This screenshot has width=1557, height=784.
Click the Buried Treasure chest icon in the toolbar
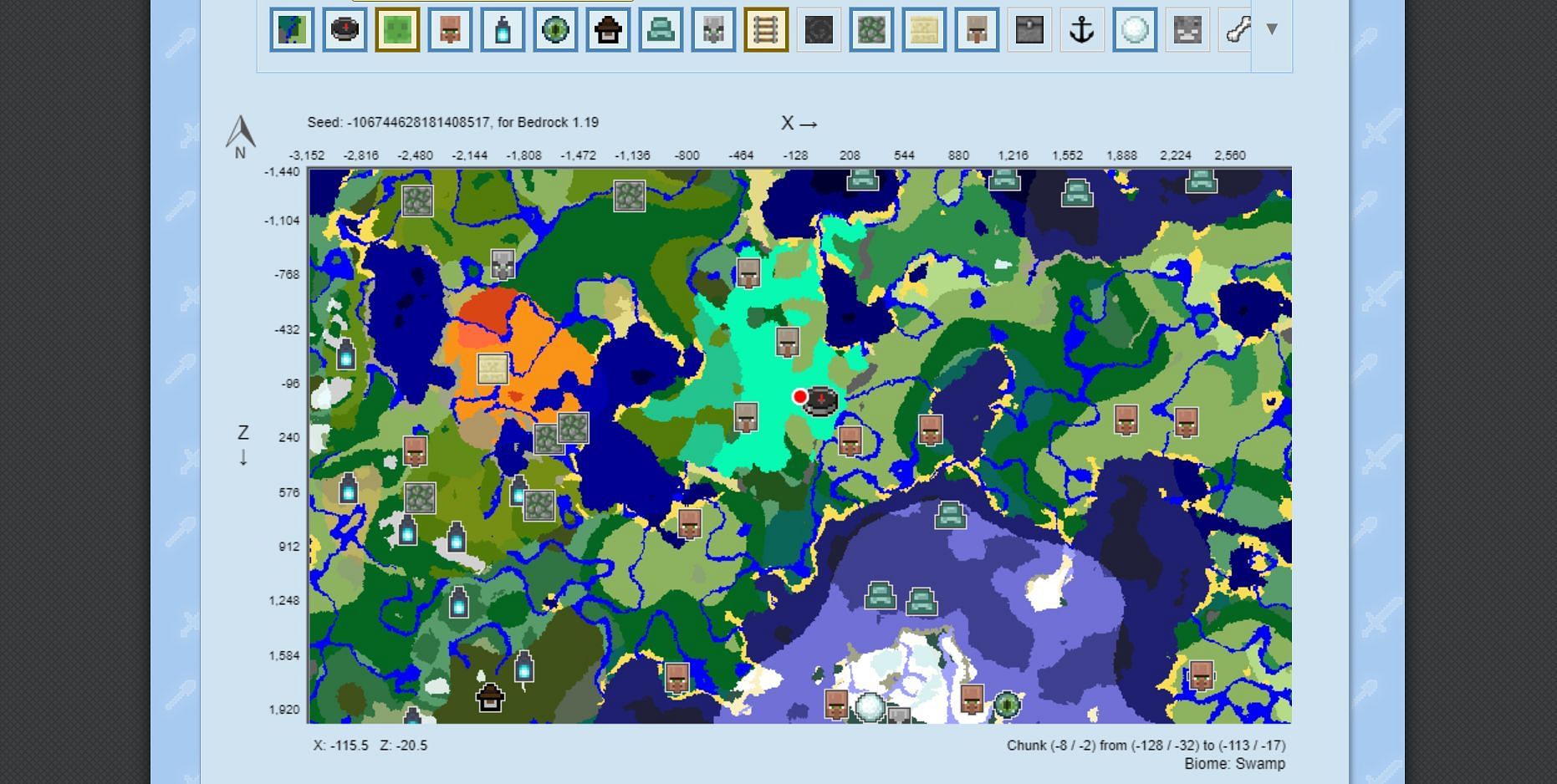point(1029,30)
